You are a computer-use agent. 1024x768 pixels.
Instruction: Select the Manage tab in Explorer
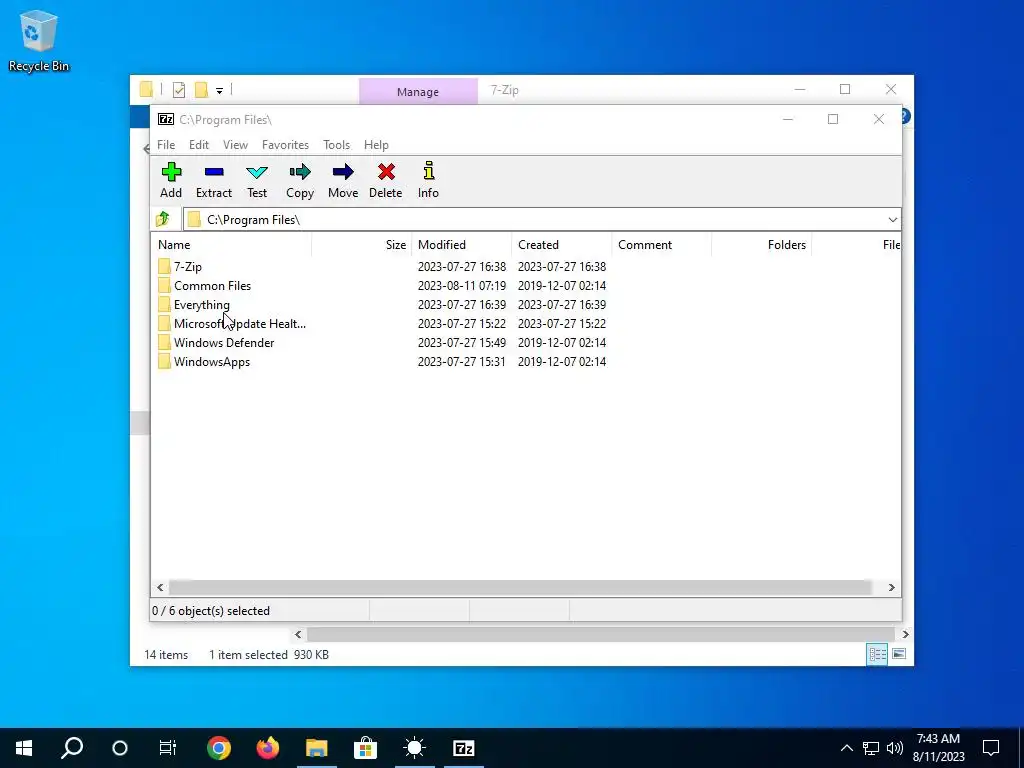[x=418, y=91]
